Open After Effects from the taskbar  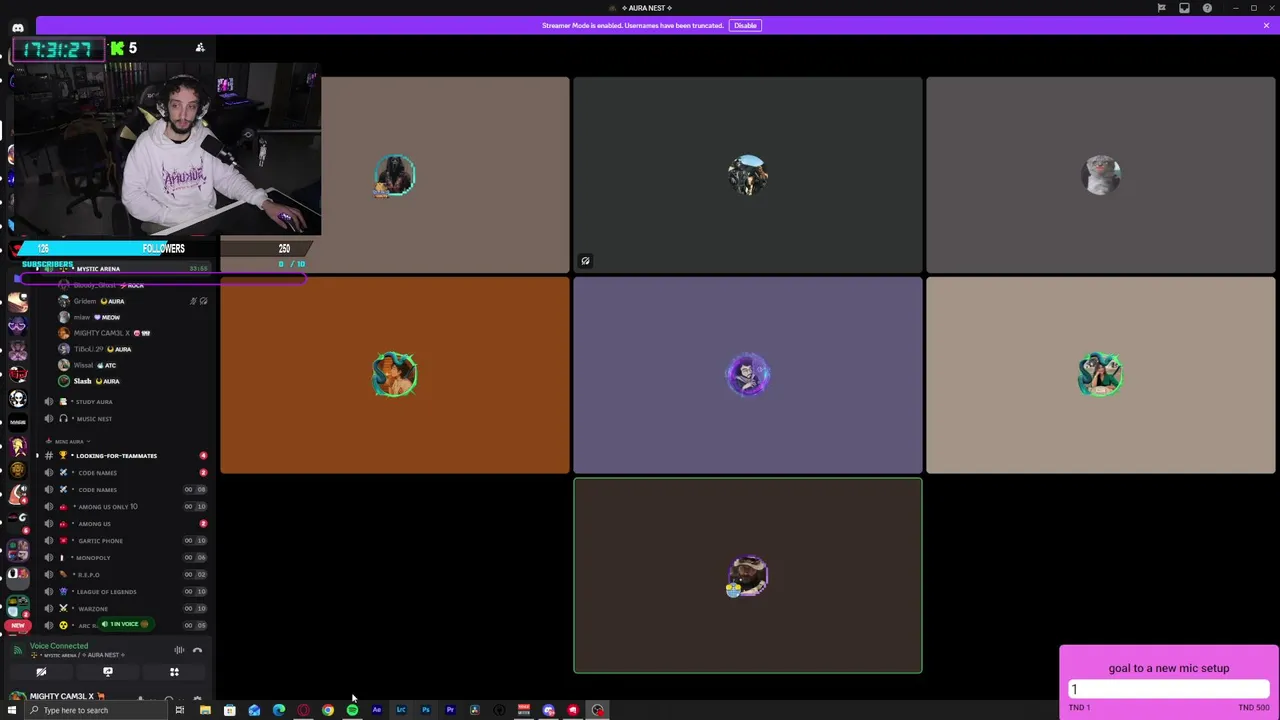(376, 710)
